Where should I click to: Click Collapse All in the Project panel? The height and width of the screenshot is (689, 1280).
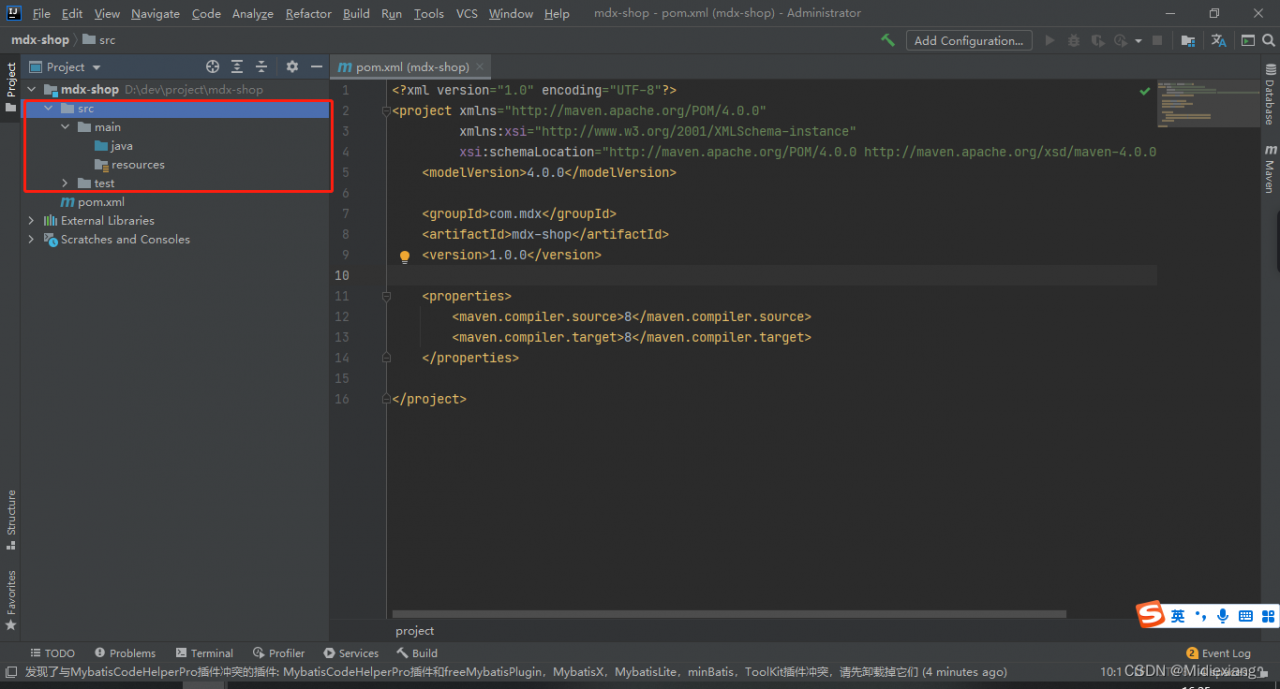coord(261,67)
